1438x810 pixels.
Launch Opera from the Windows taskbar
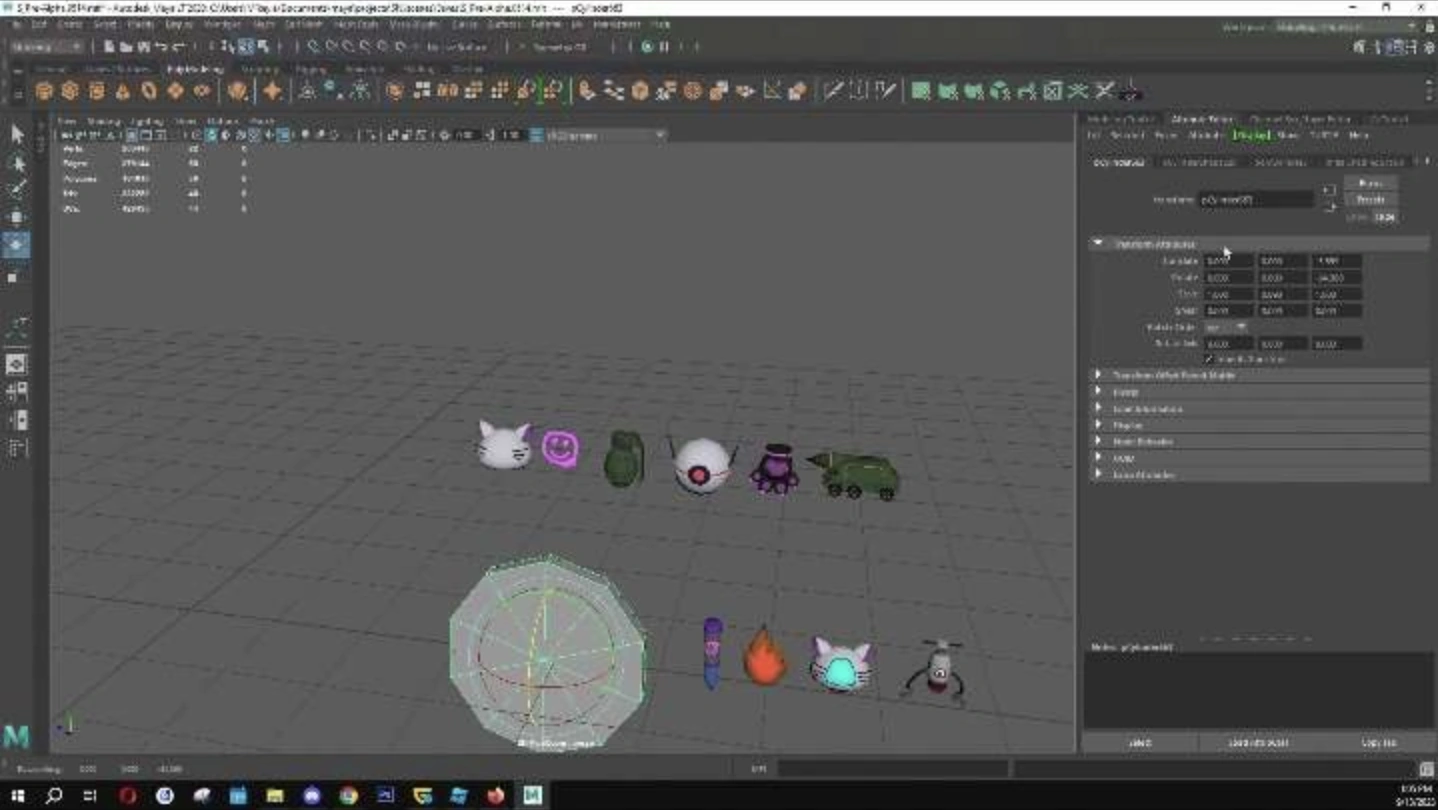pyautogui.click(x=128, y=795)
